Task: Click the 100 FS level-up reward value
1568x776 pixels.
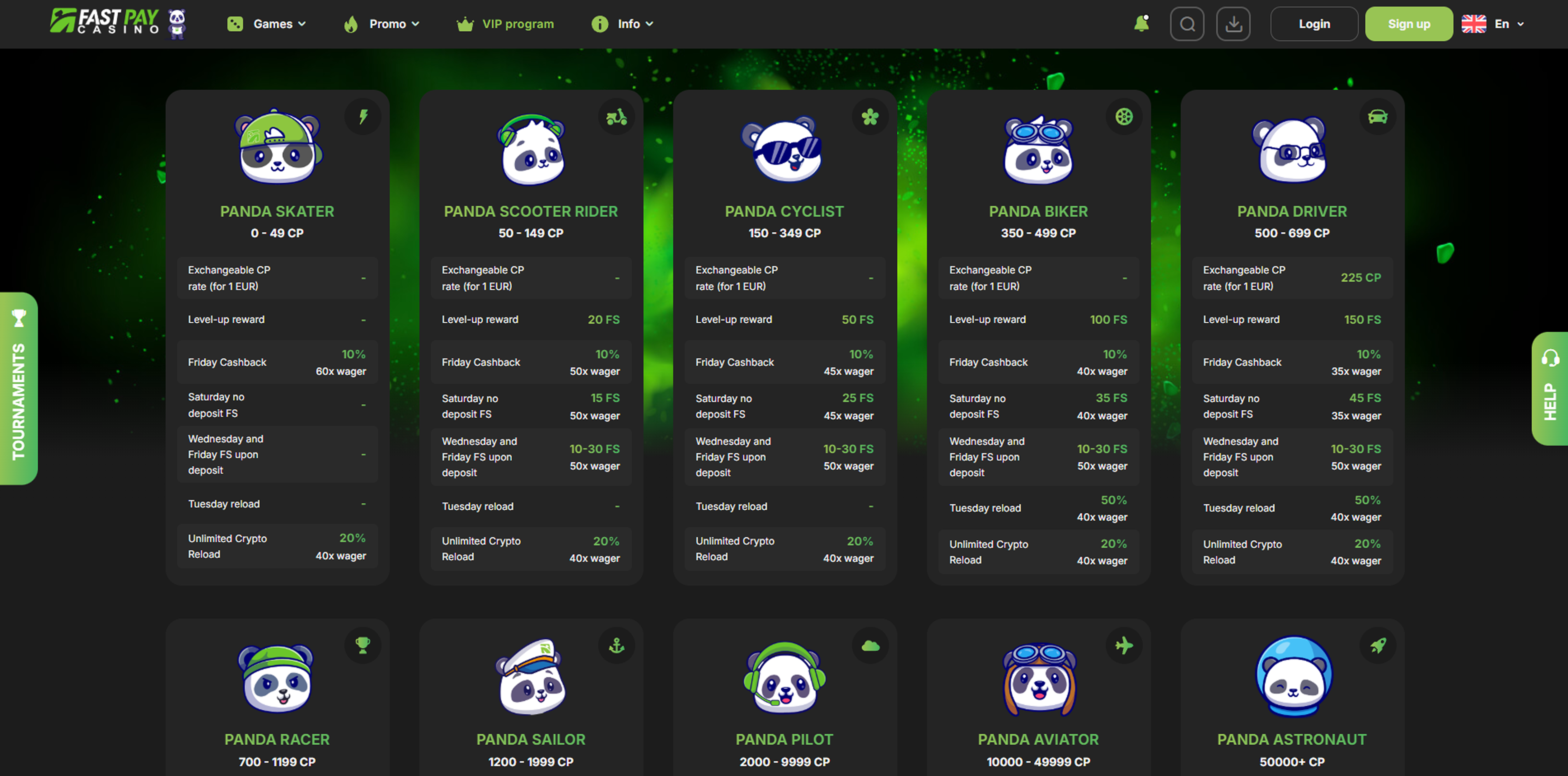Action: (x=1108, y=320)
